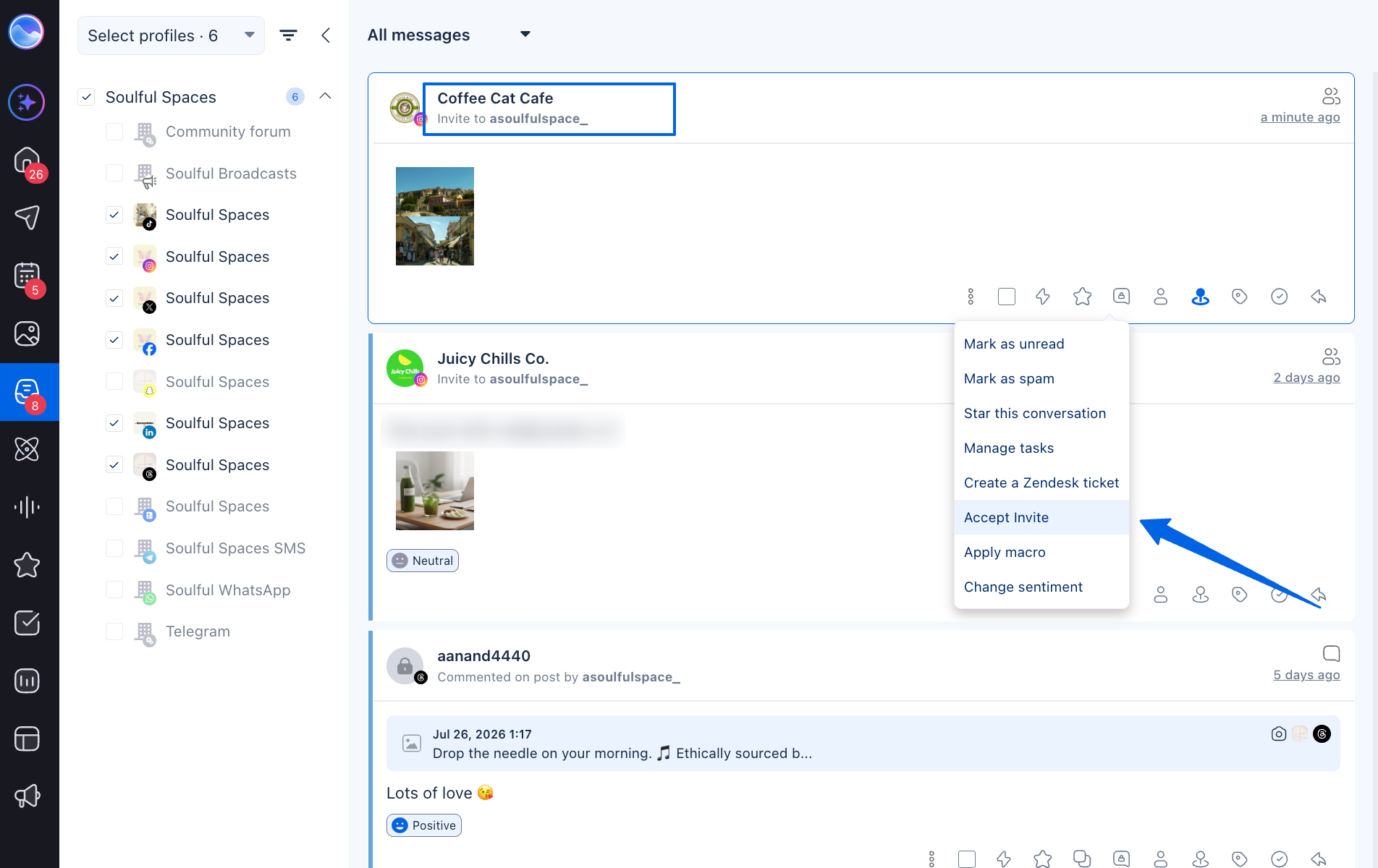The width and height of the screenshot is (1378, 868).
Task: Star the Coffee Cat Cafe conversation
Action: click(x=1082, y=297)
